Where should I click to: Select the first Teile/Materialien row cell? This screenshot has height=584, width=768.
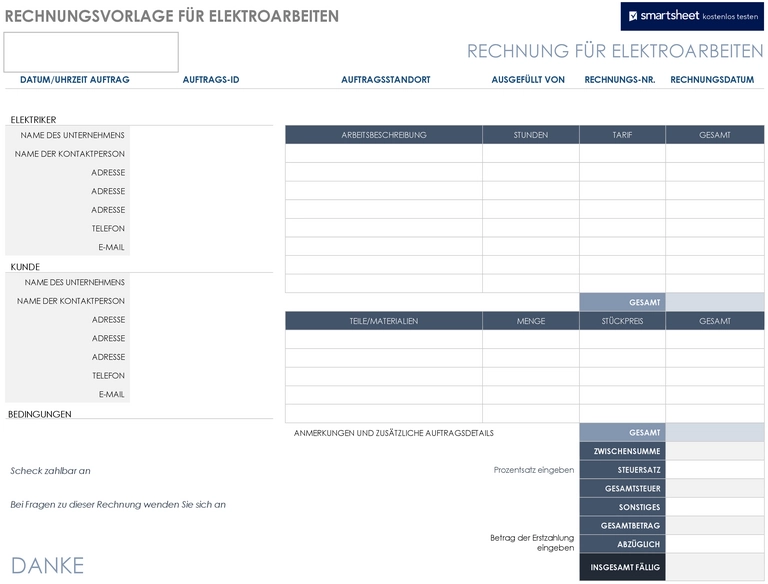[384, 339]
